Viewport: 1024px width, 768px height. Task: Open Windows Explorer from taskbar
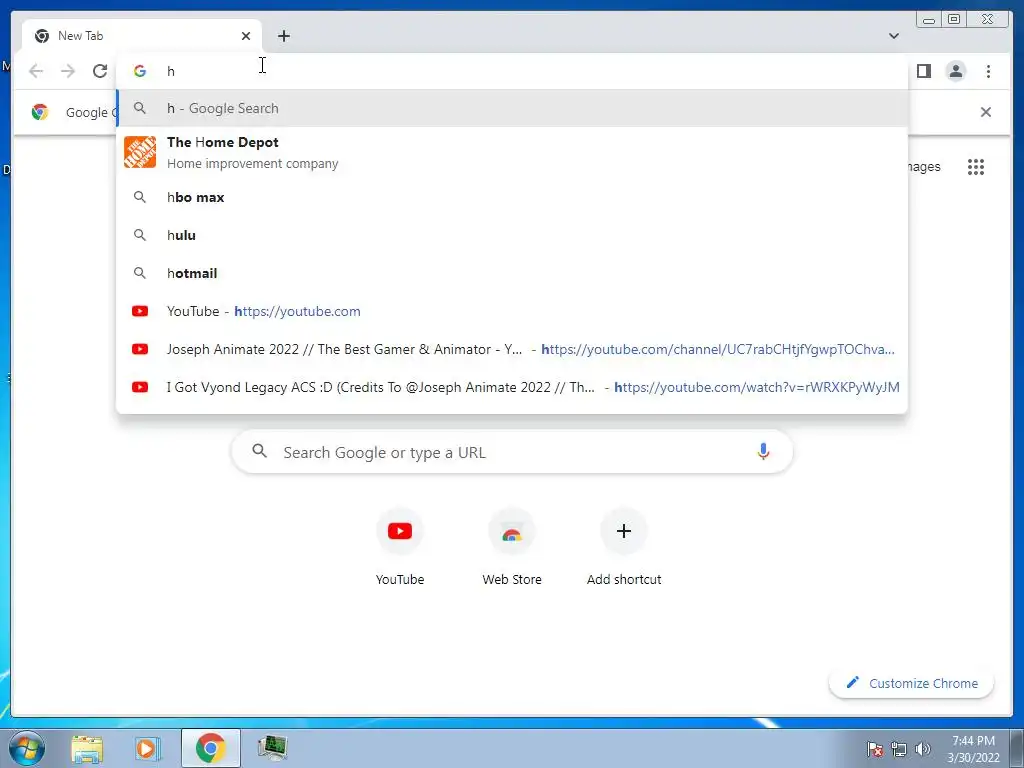coord(87,748)
